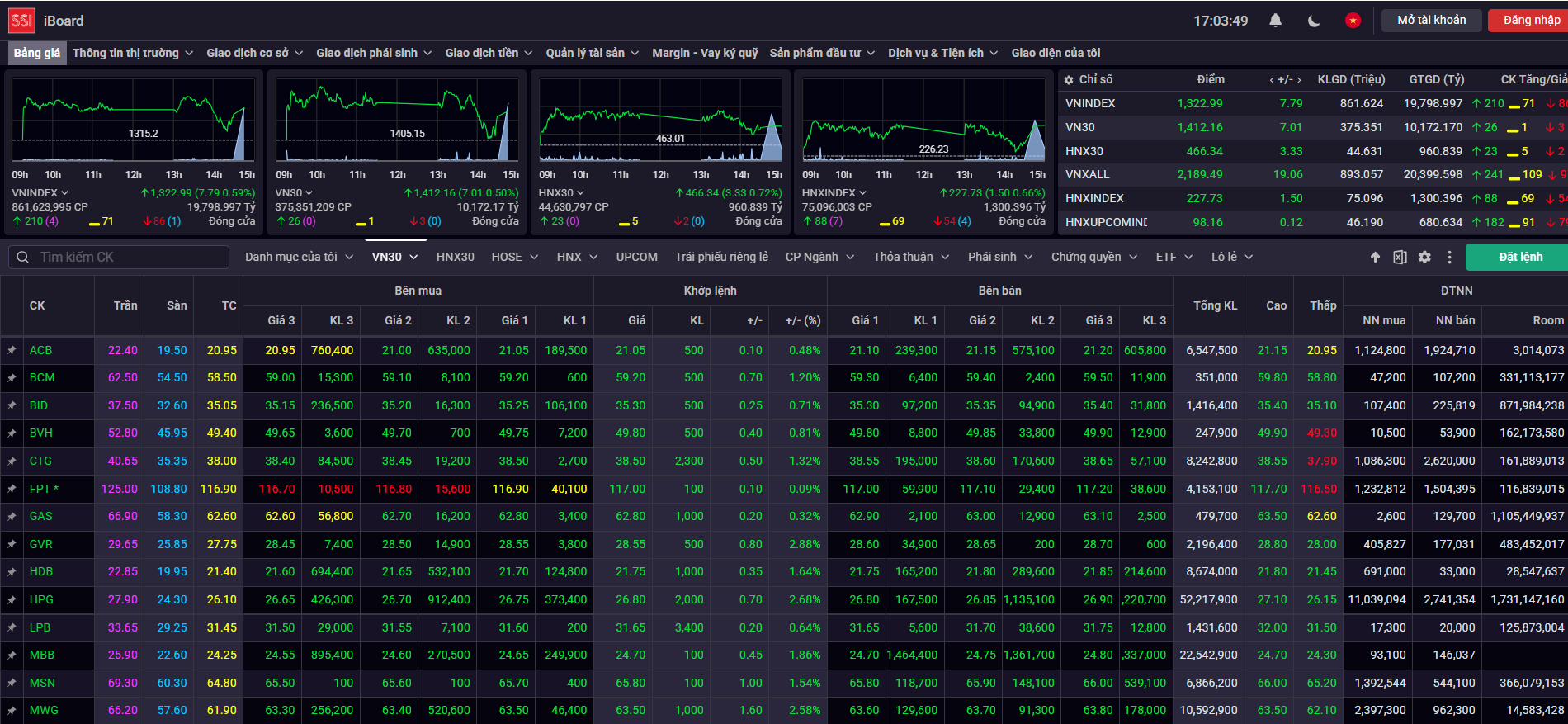
Task: Open language selection via Vietnam flag icon
Action: 1353,21
